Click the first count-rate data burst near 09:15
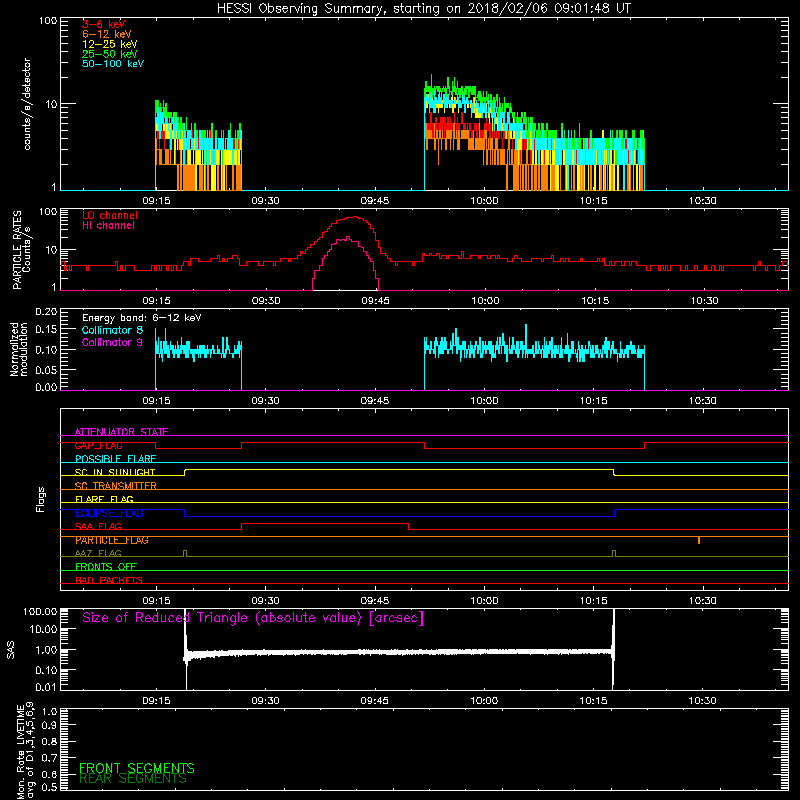Screen dimensions: 800x800 [x=198, y=145]
